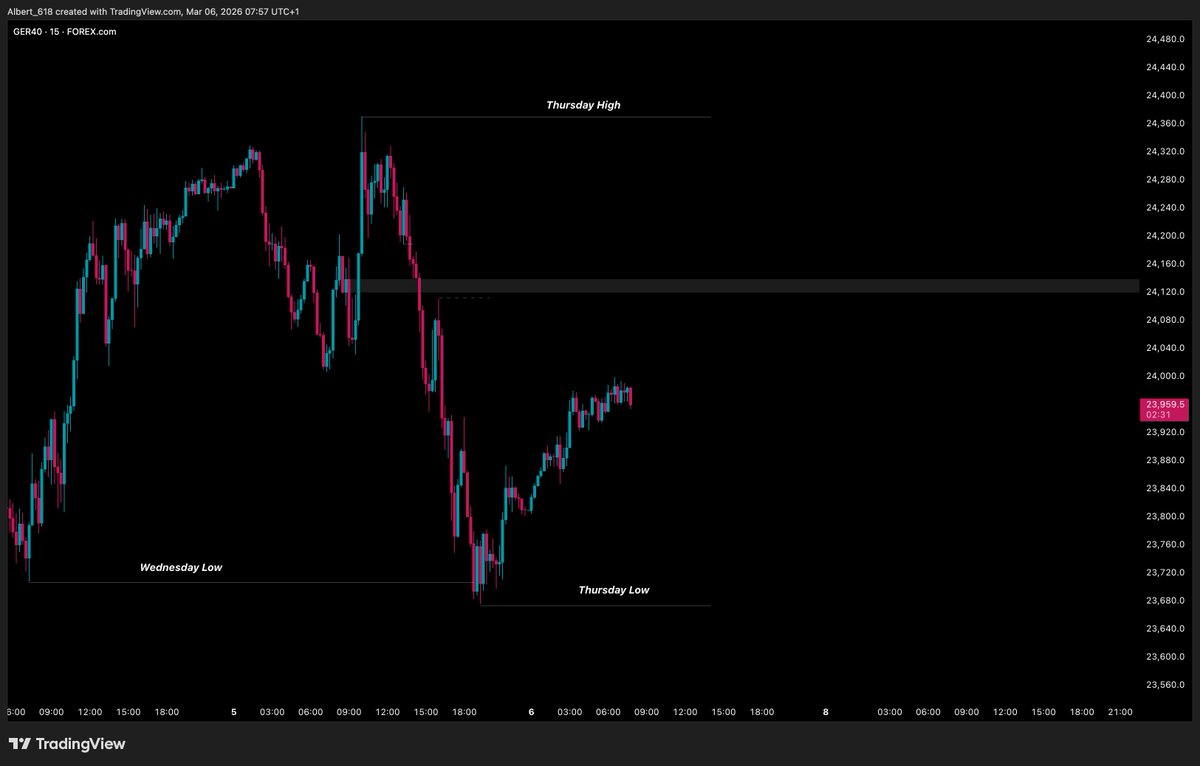Click the day 8 date label on time axis
The width and height of the screenshot is (1200, 766).
[x=825, y=712]
